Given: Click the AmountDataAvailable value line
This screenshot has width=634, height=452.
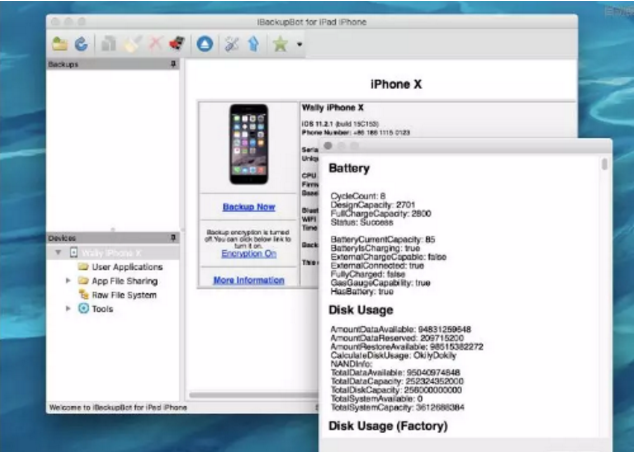Looking at the screenshot, I should tap(401, 329).
